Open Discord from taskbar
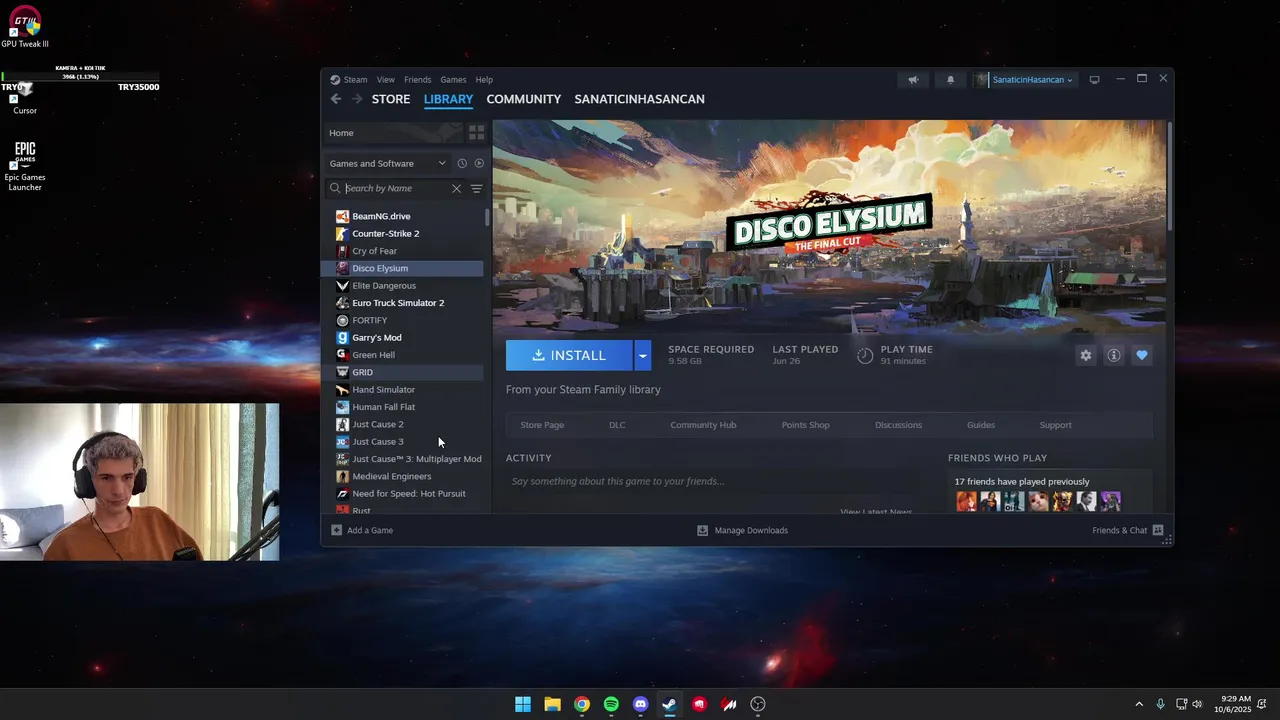Image resolution: width=1280 pixels, height=720 pixels. coord(640,704)
